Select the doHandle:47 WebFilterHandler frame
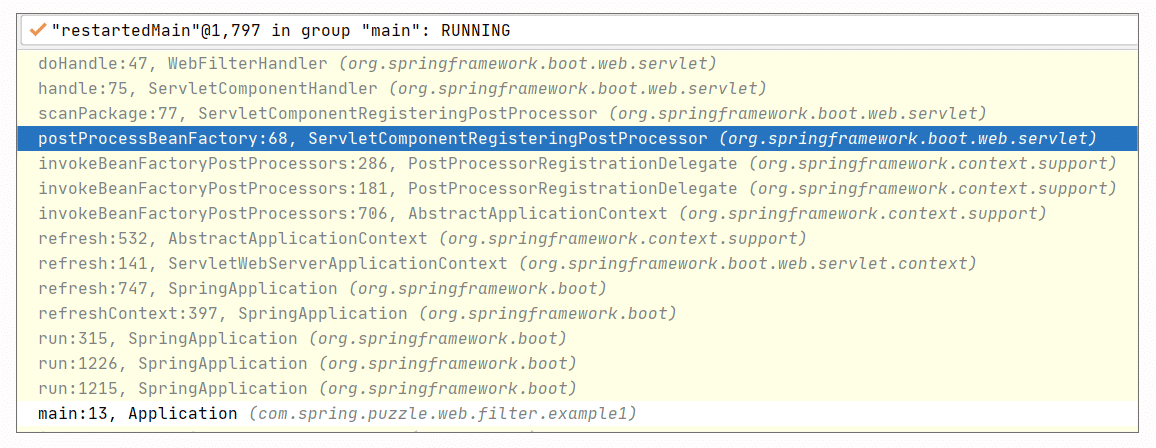1156x448 pixels. pyautogui.click(x=580, y=63)
